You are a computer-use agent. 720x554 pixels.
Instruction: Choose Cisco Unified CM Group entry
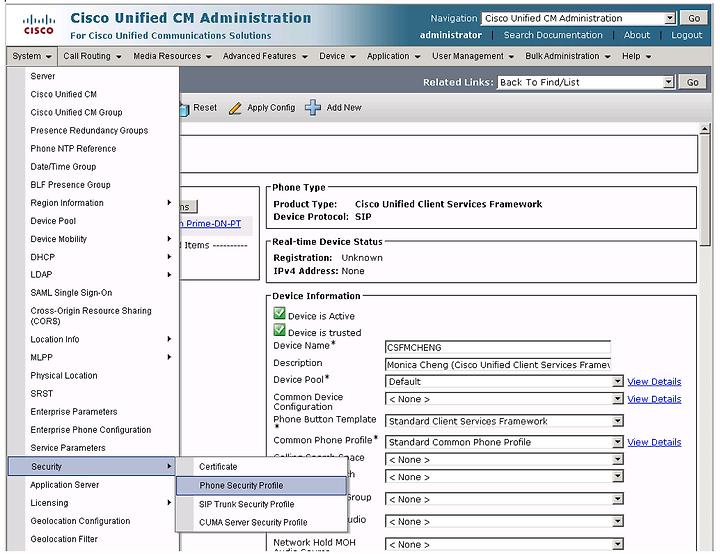(76, 113)
